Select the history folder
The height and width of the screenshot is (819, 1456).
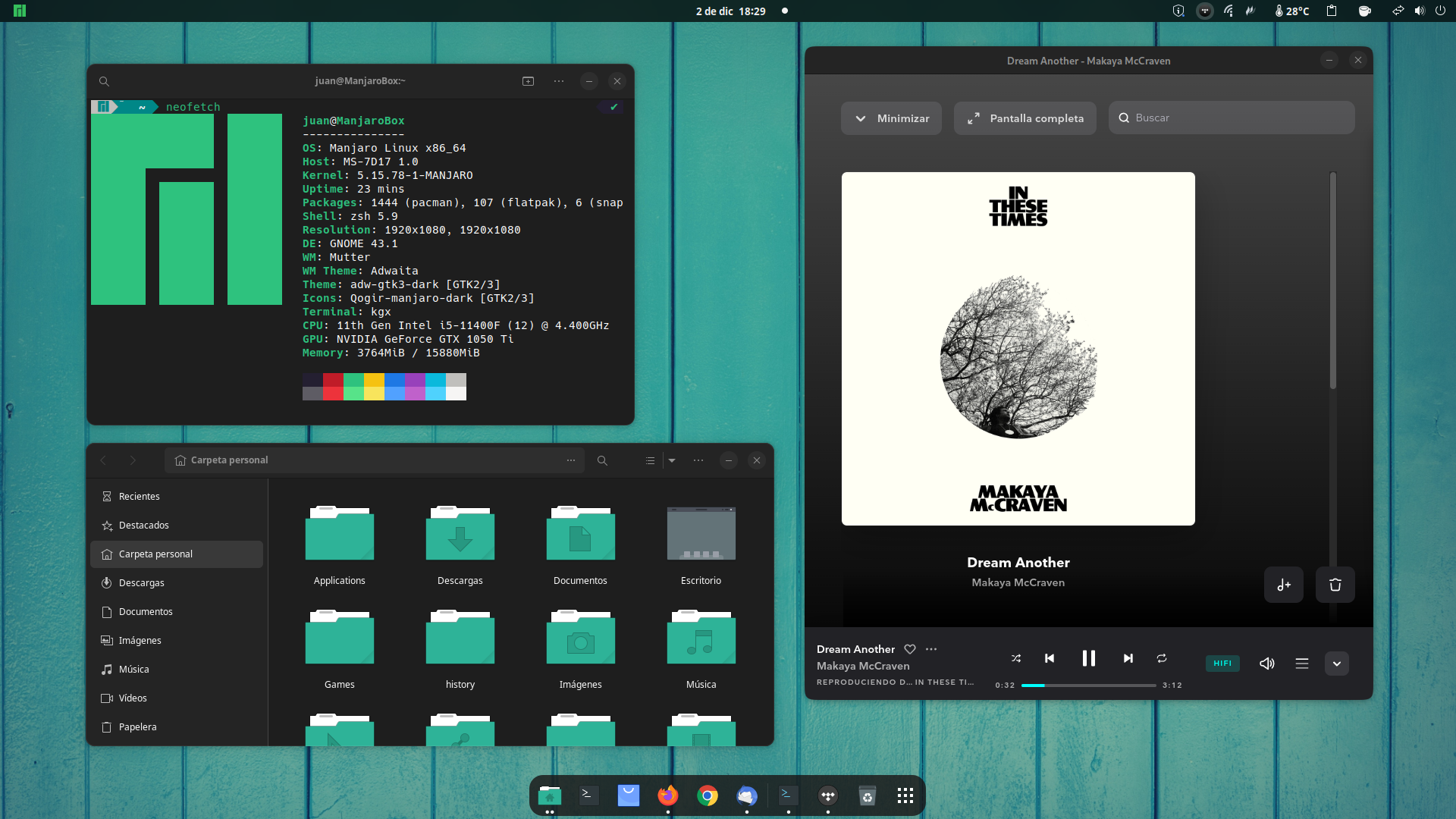pyautogui.click(x=460, y=637)
